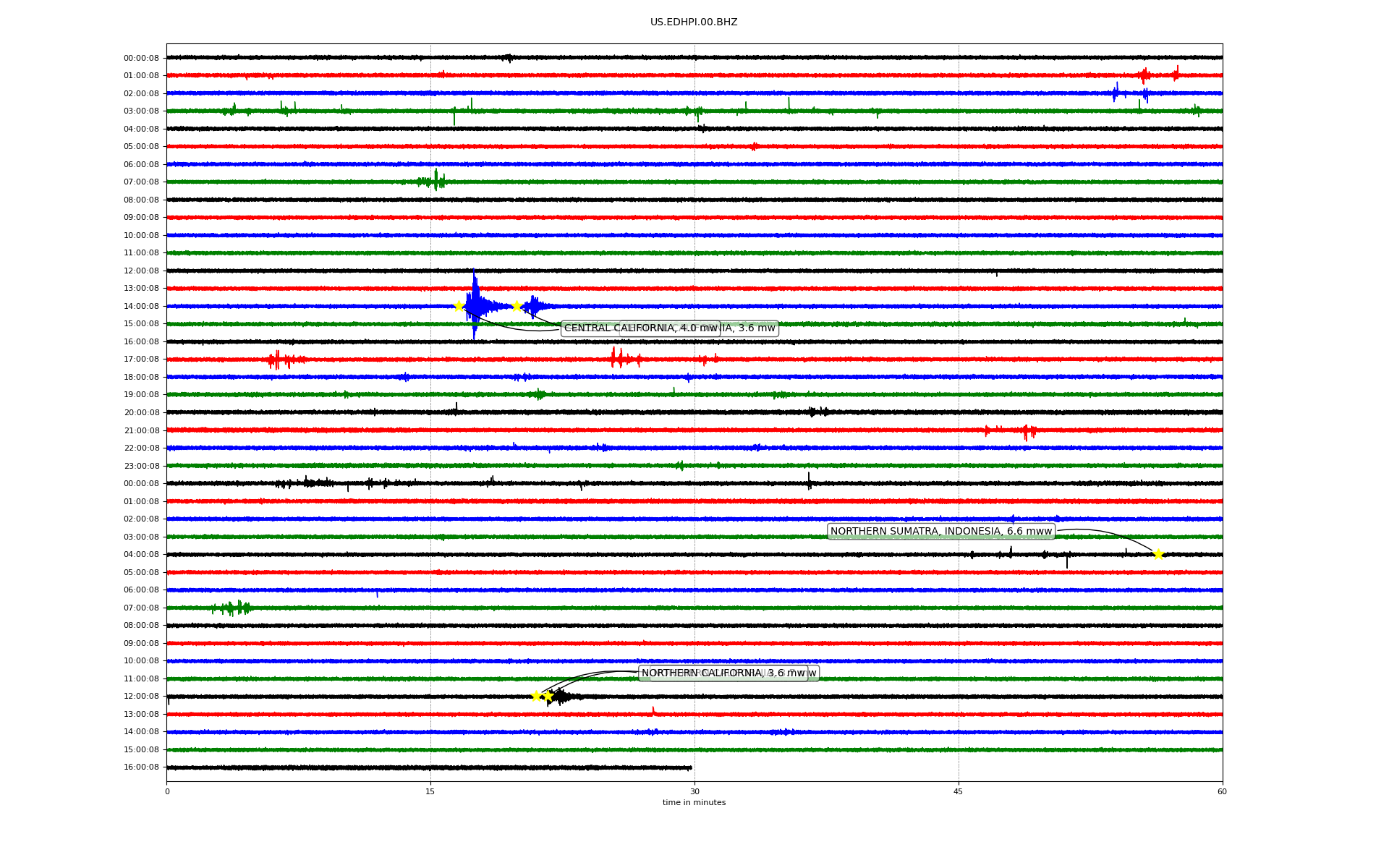
Task: Click the red burst near the end of the 21:00:08 trace
Action: point(1027,432)
